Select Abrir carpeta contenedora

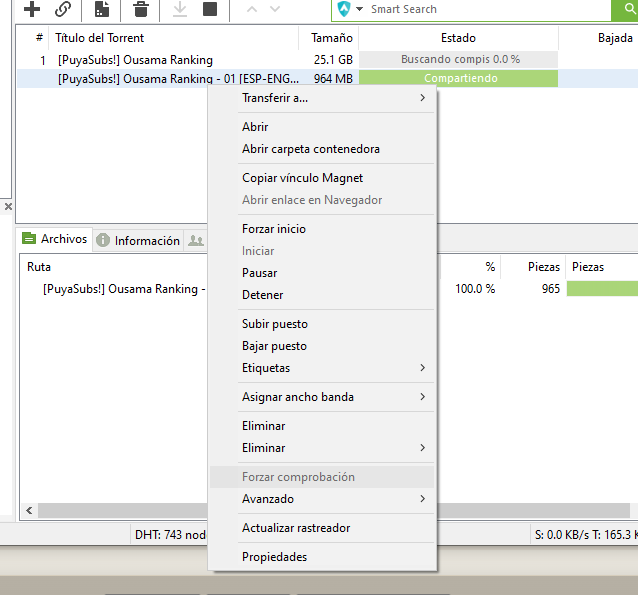322,149
